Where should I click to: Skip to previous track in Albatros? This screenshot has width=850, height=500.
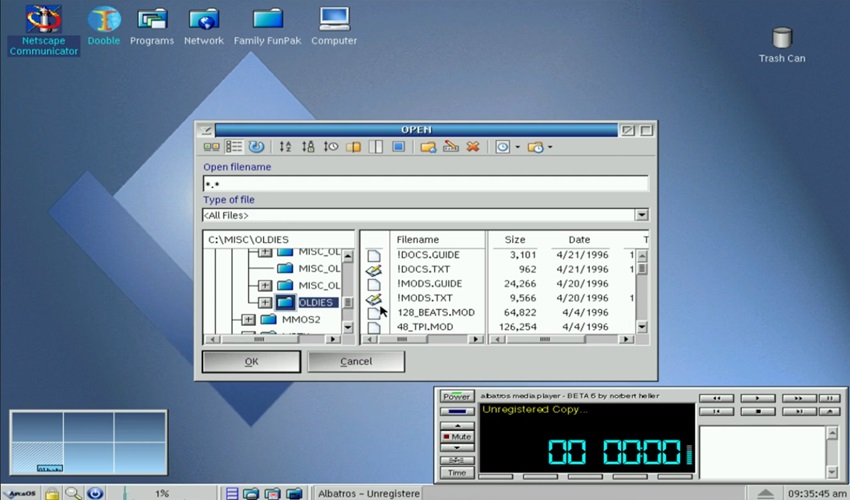(x=716, y=412)
